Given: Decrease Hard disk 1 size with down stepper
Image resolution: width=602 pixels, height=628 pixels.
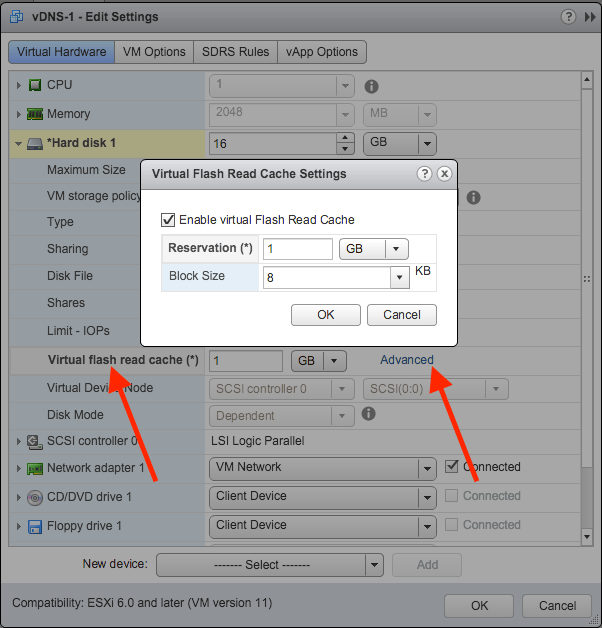Looking at the screenshot, I should click(x=345, y=149).
